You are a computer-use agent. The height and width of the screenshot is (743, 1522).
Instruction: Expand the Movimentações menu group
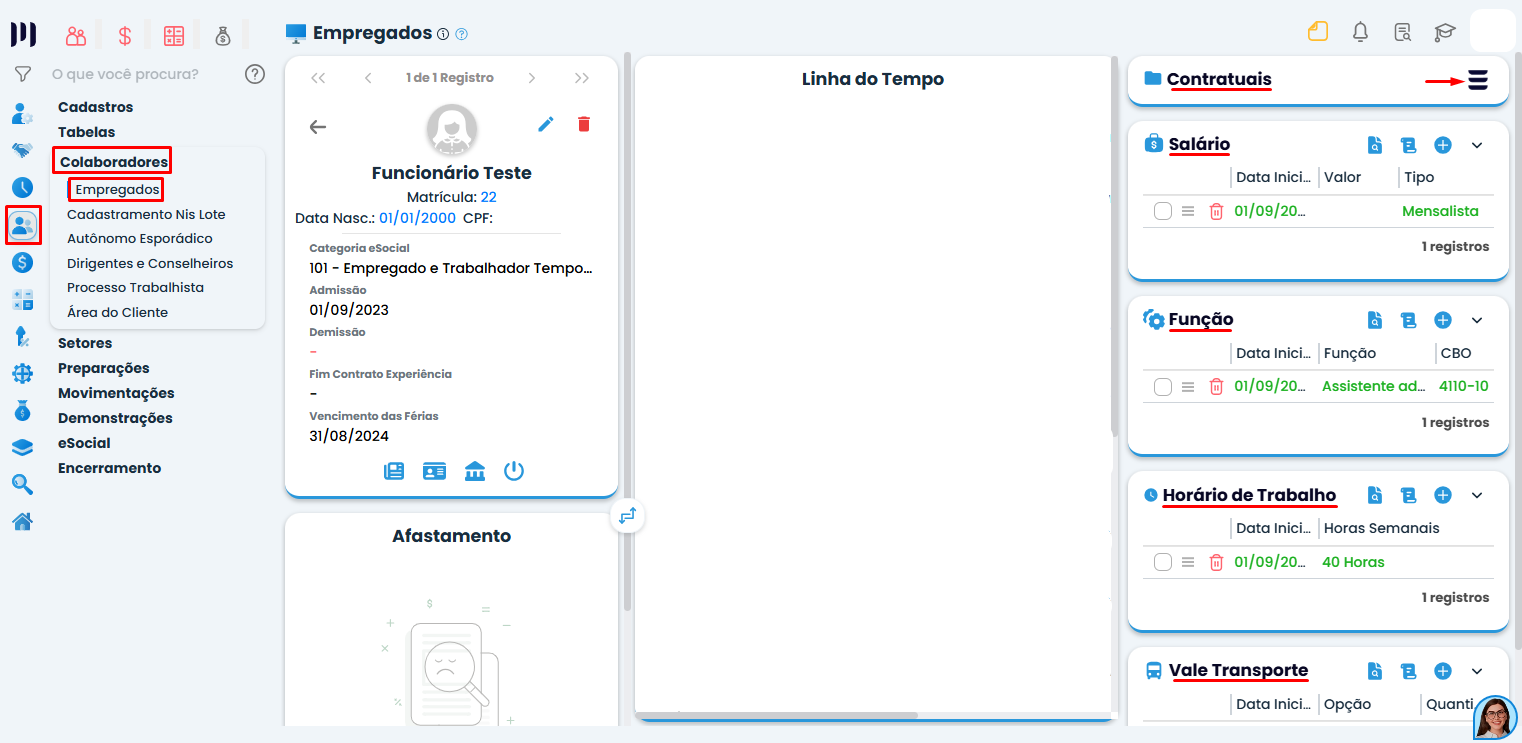(x=116, y=393)
